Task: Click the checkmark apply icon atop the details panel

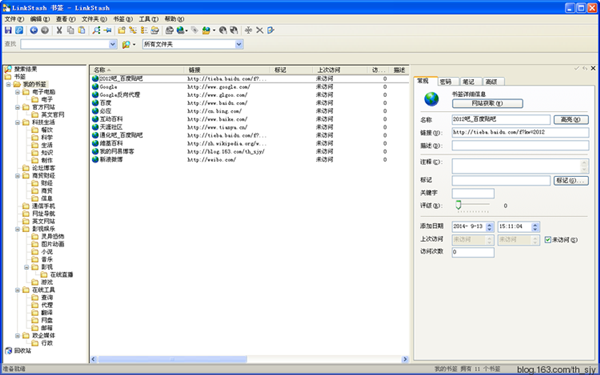Action: click(577, 68)
